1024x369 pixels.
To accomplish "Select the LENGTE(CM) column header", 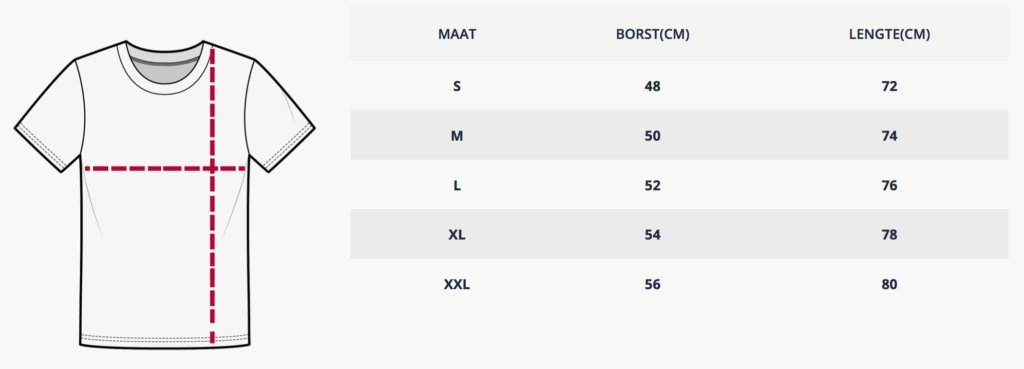I will tap(889, 35).
